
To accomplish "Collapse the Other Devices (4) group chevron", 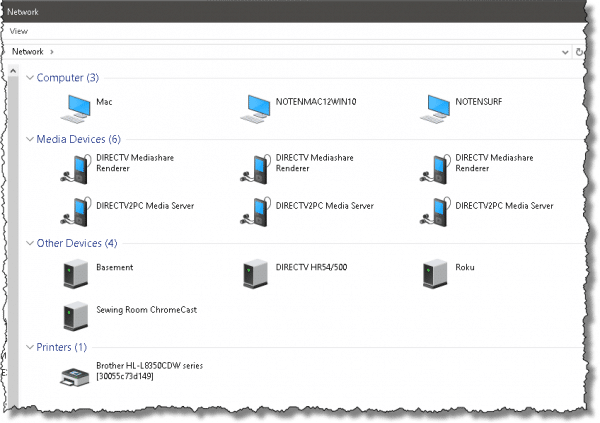I will tap(30, 243).
